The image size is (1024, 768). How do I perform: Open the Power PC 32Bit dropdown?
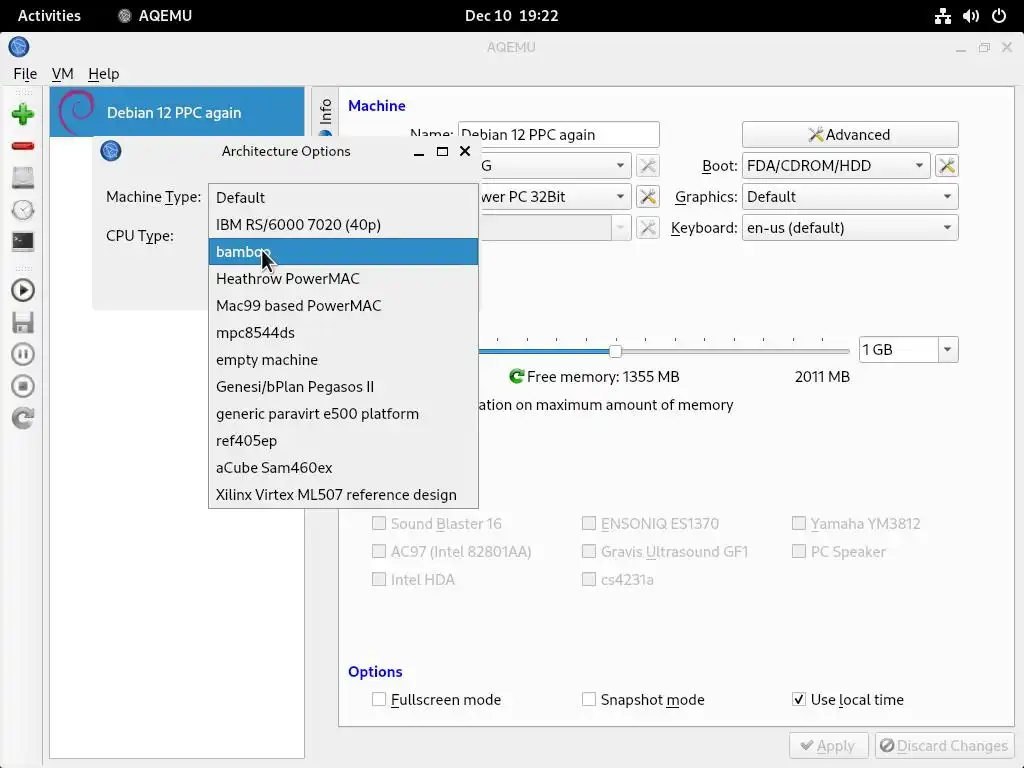(554, 197)
